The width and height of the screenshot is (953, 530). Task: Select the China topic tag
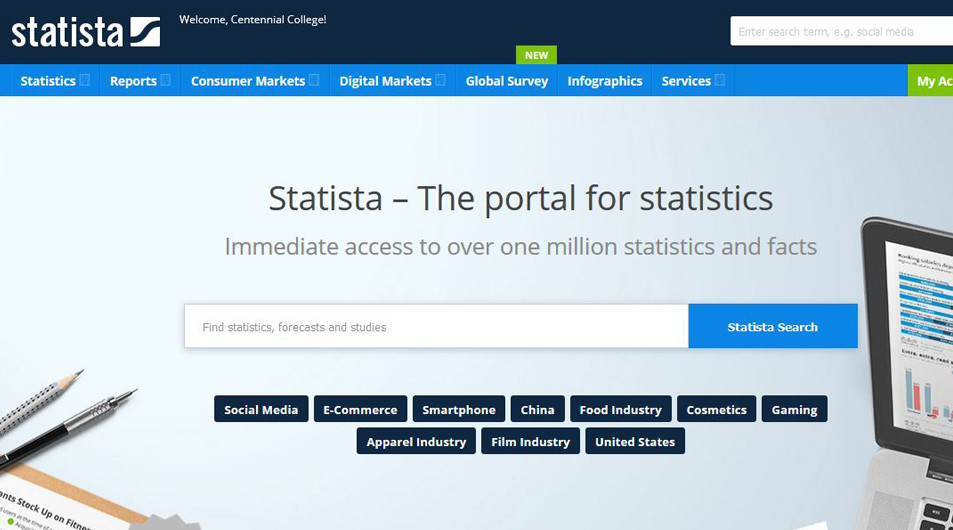537,409
